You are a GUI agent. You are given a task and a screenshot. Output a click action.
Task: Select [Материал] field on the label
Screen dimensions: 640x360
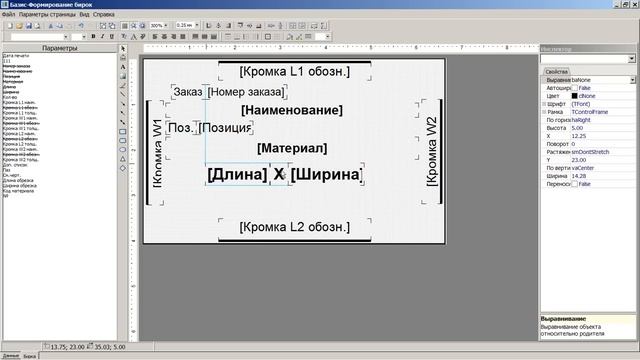pyautogui.click(x=292, y=148)
